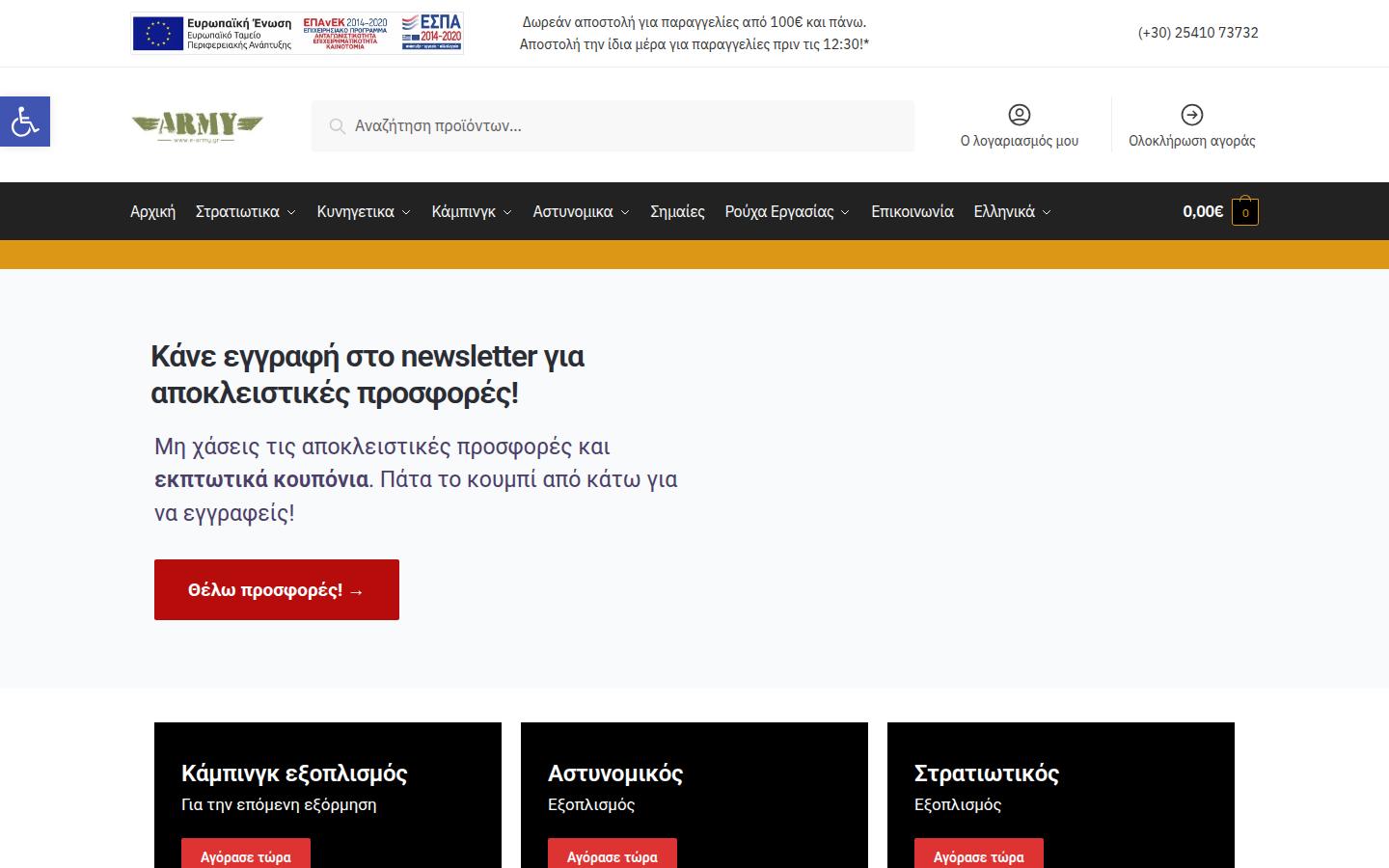1389x868 pixels.
Task: Click Αγόρασε τώρα under Στρατιωτικός
Action: [979, 855]
